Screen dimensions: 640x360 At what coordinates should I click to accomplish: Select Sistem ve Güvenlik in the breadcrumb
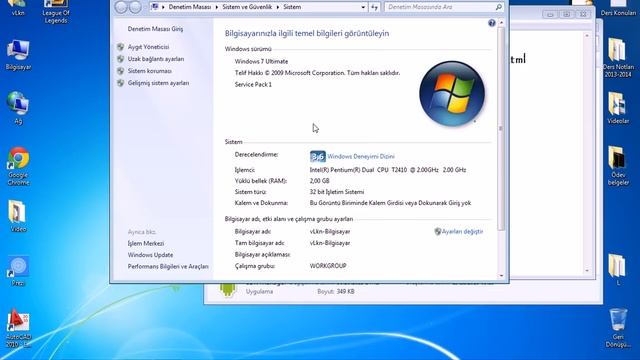click(x=247, y=7)
